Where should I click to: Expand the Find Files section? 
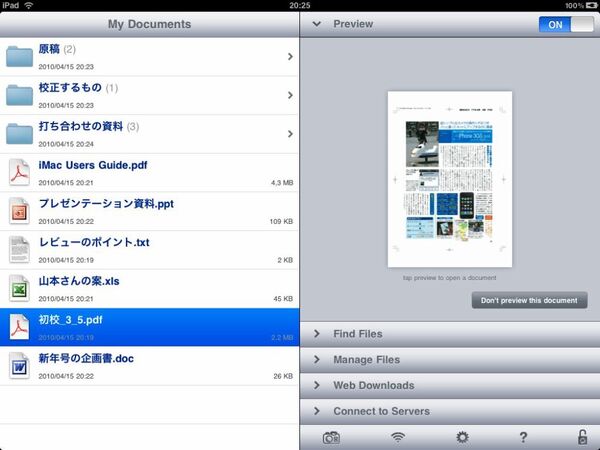[x=450, y=334]
